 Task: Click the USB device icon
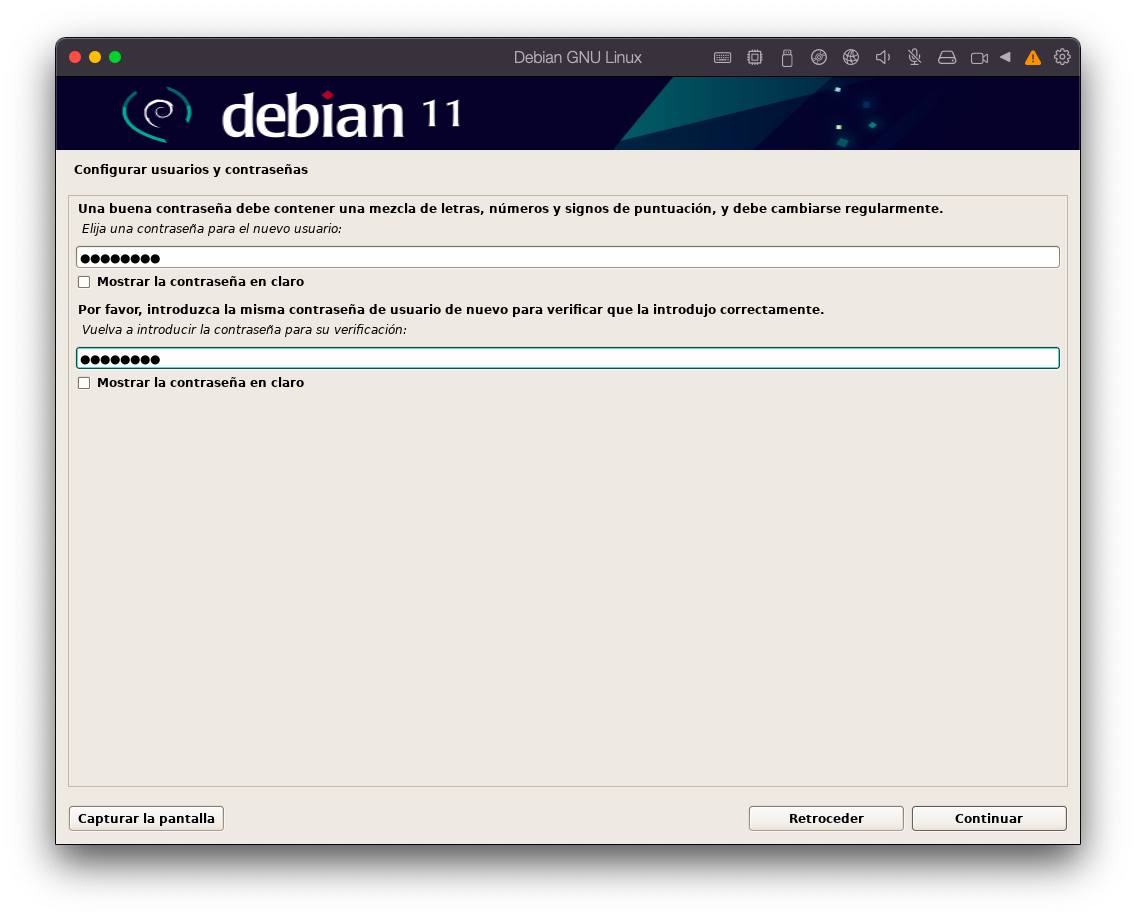click(x=786, y=58)
